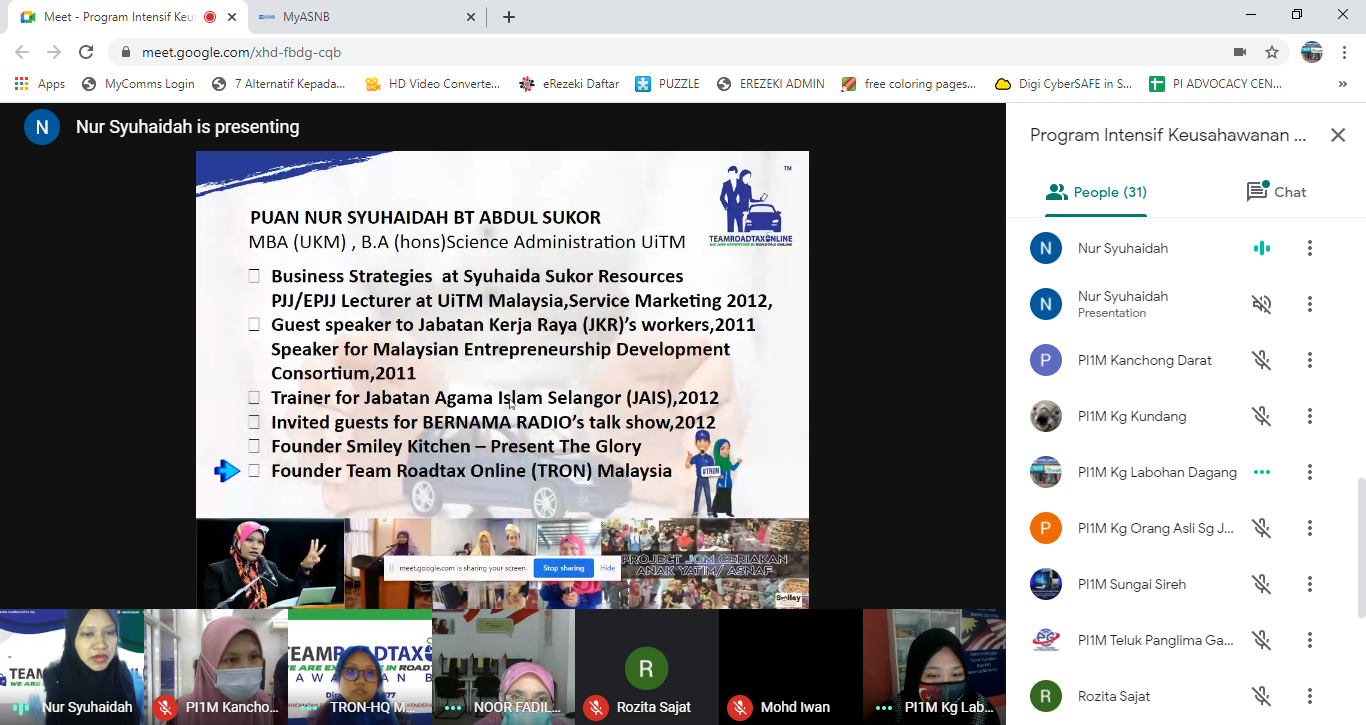1366x725 pixels.
Task: Close the MyASNB browser tab
Action: [472, 17]
